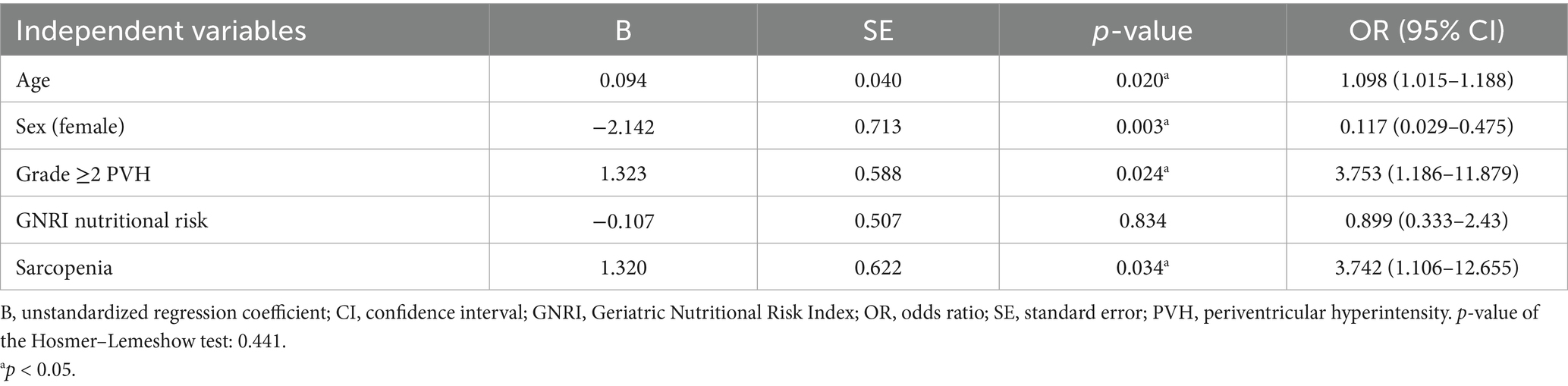Select the "Grade ≥2 PVH" row label

coord(83,174)
